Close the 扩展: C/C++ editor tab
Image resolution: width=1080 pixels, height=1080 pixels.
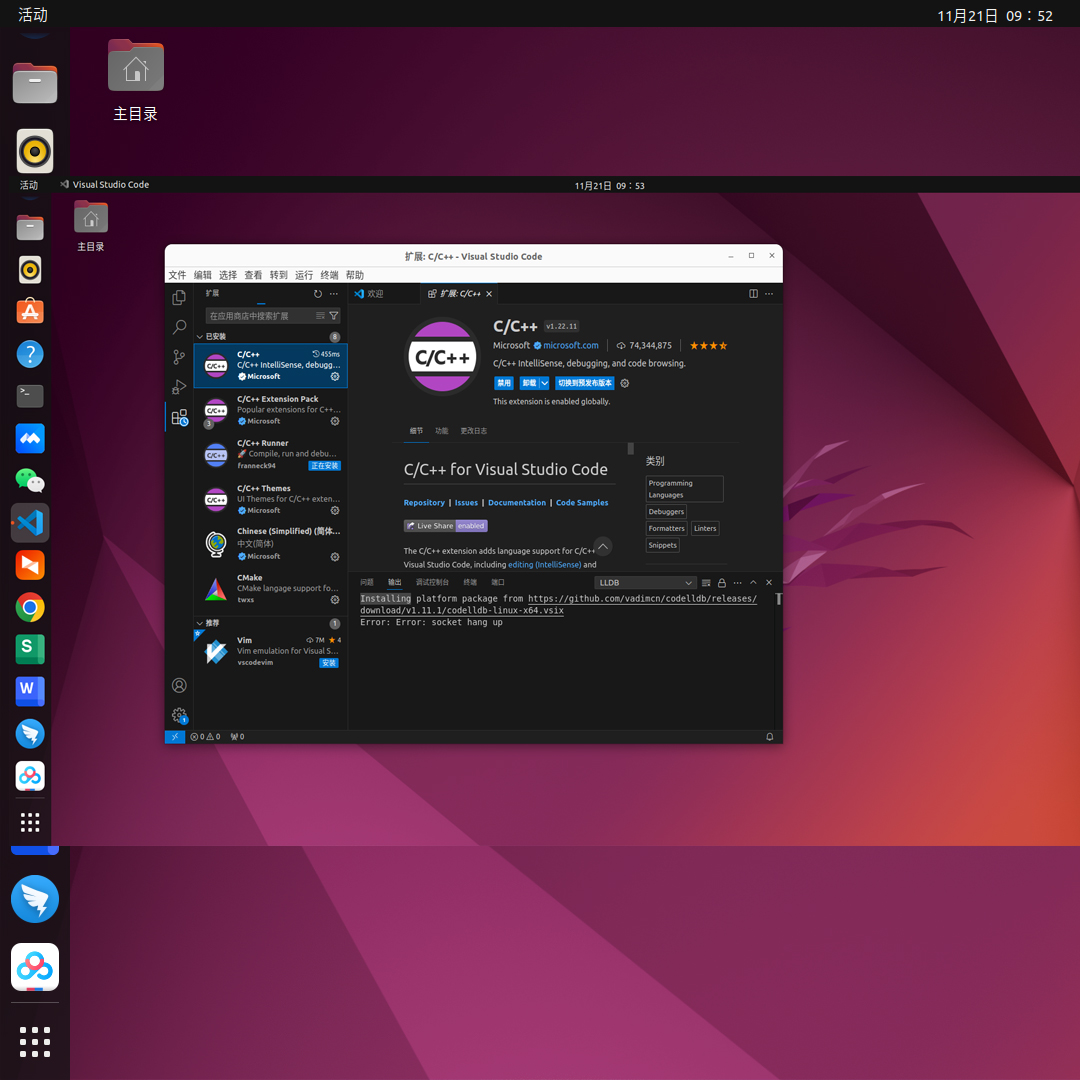pos(489,294)
